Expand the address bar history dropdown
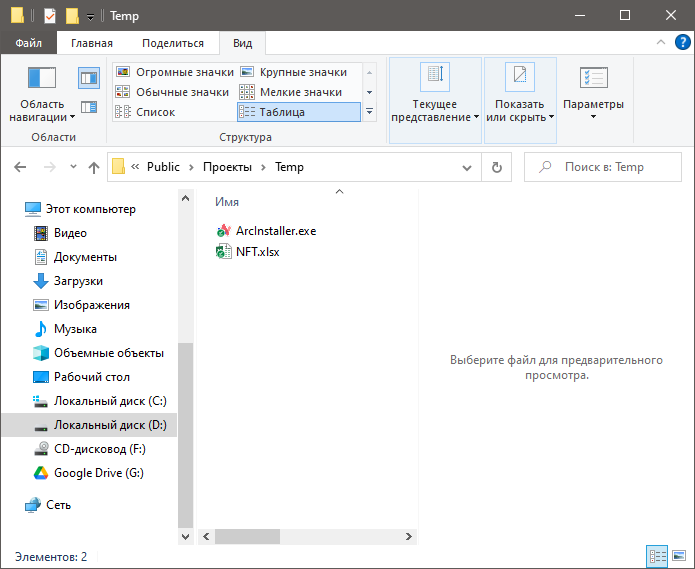 pos(467,168)
